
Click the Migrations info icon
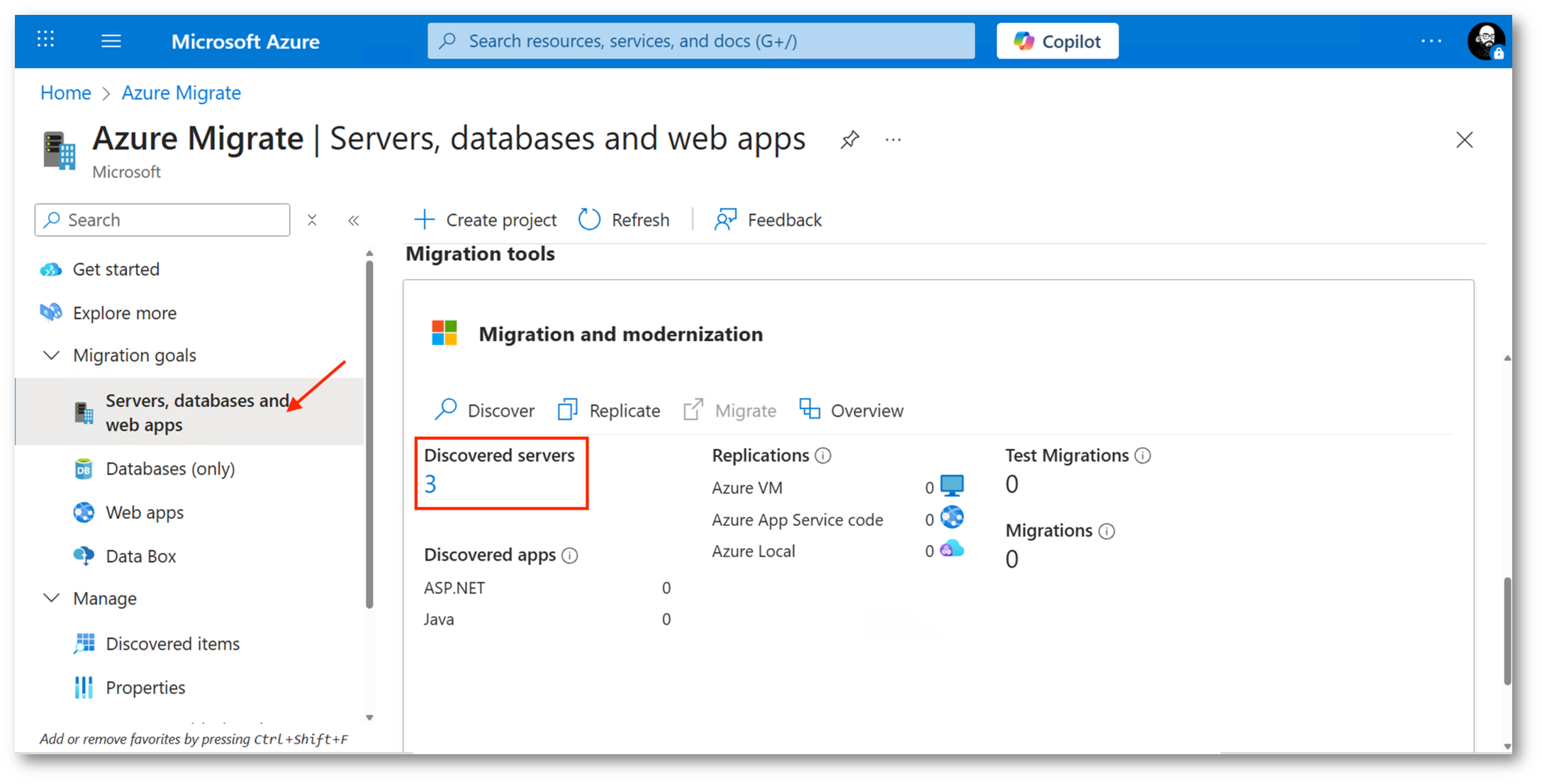click(1107, 531)
